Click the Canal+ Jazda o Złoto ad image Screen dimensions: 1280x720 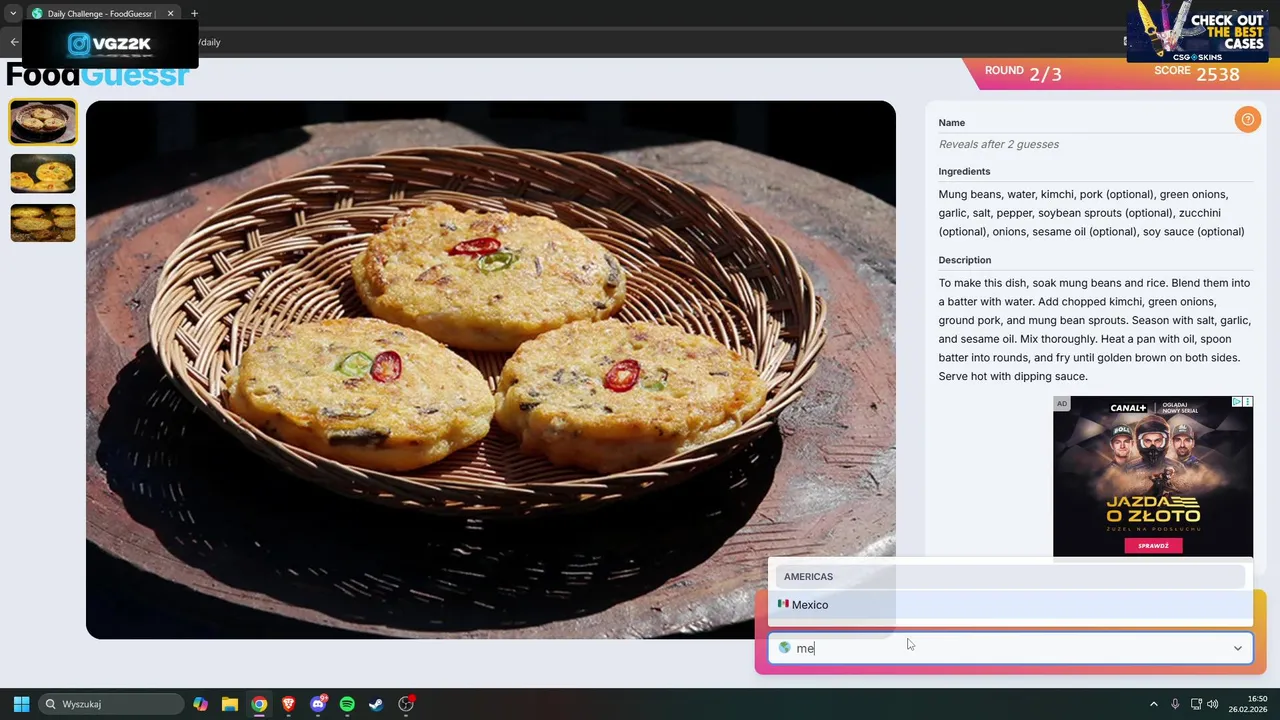pyautogui.click(x=1153, y=476)
